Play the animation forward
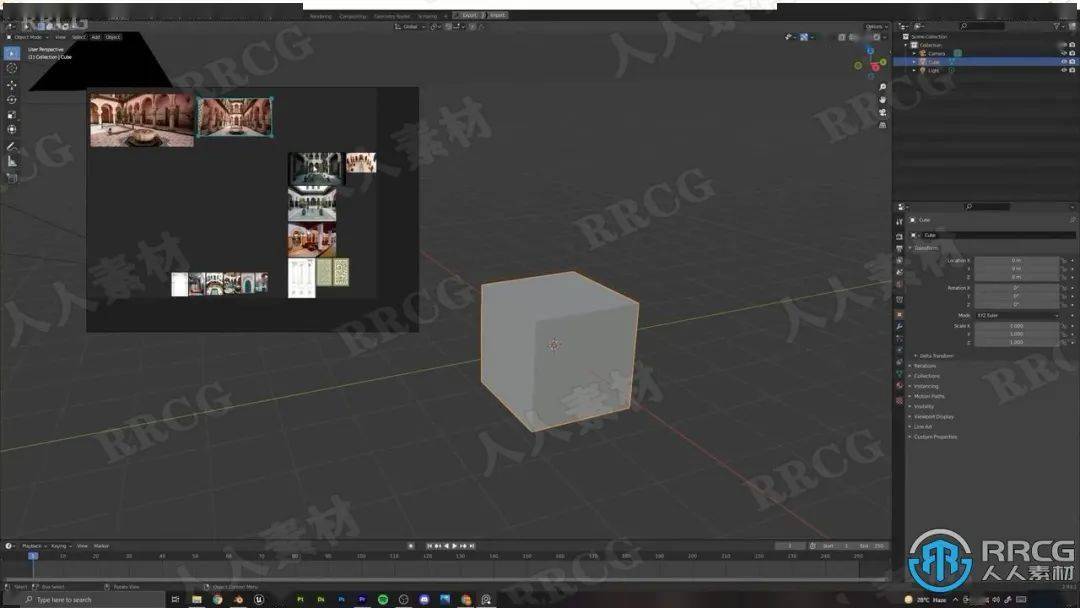1080x608 pixels. pos(455,546)
